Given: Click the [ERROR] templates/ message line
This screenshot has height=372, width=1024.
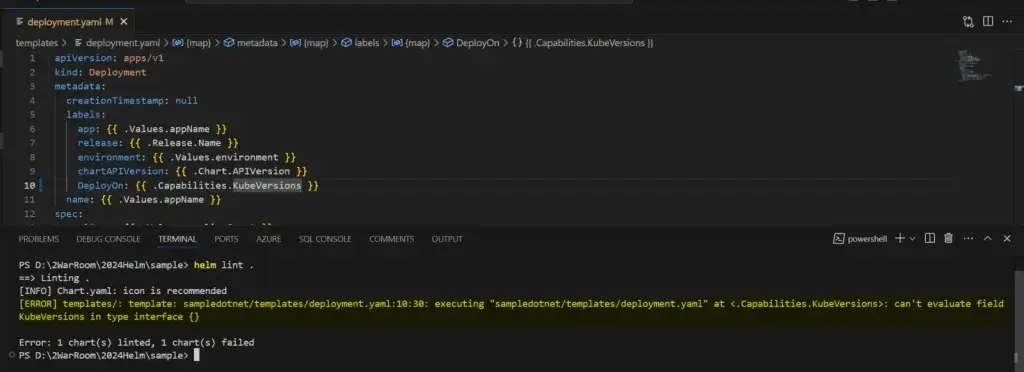Looking at the screenshot, I should [511, 311].
